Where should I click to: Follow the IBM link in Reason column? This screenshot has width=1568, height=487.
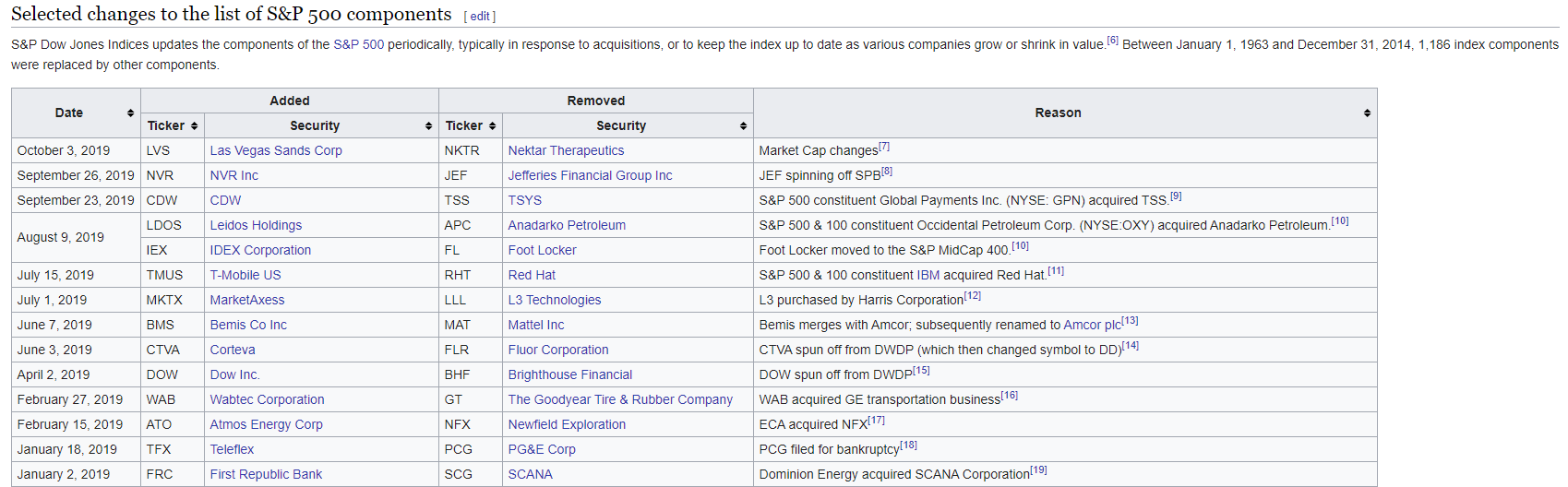coord(928,275)
